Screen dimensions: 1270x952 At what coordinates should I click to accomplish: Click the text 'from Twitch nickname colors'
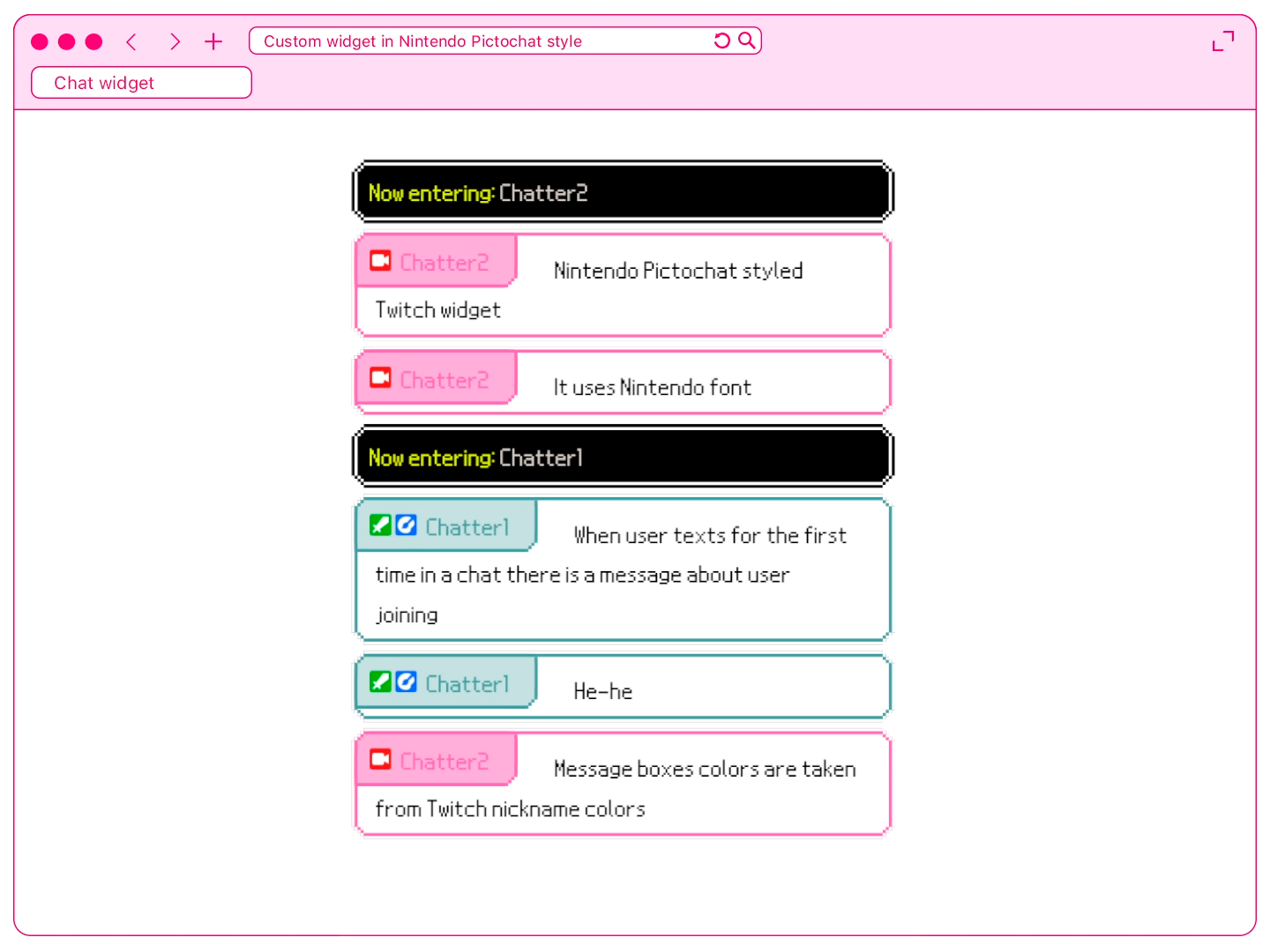tap(510, 809)
